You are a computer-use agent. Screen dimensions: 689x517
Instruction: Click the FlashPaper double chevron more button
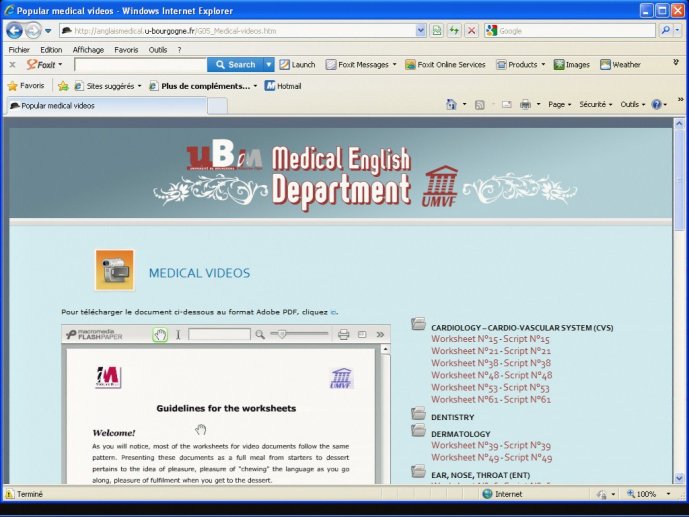[x=381, y=335]
